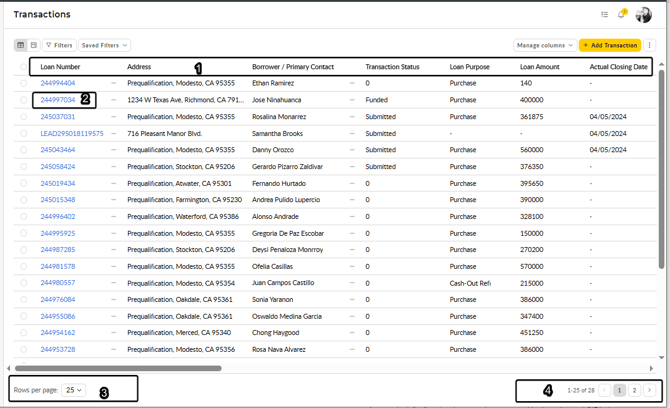The width and height of the screenshot is (670, 408).
Task: Change the Rows per page dropdown
Action: [x=73, y=390]
